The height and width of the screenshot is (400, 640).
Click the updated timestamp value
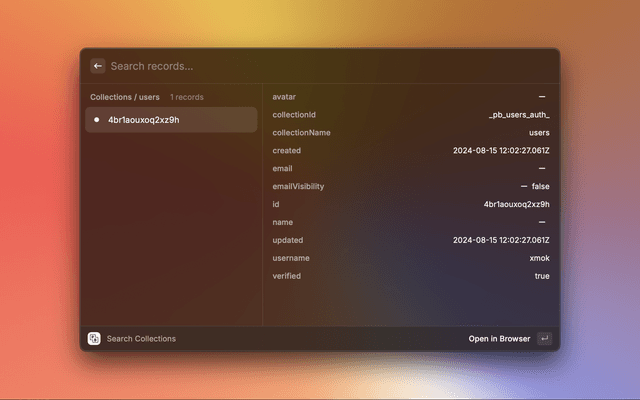[500, 240]
